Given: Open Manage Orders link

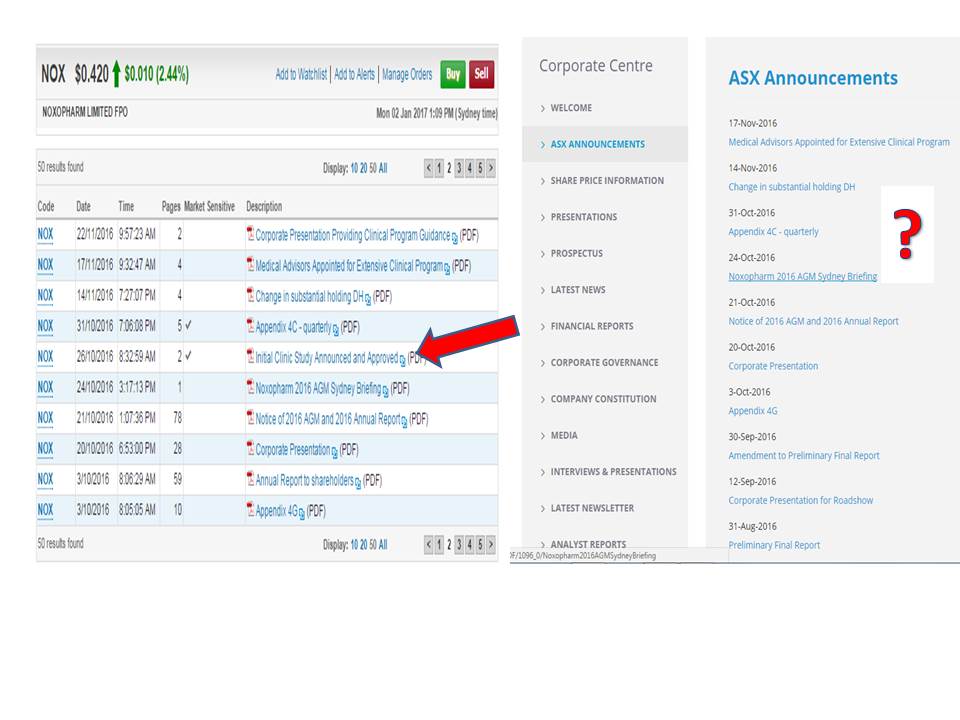Looking at the screenshot, I should 407,75.
